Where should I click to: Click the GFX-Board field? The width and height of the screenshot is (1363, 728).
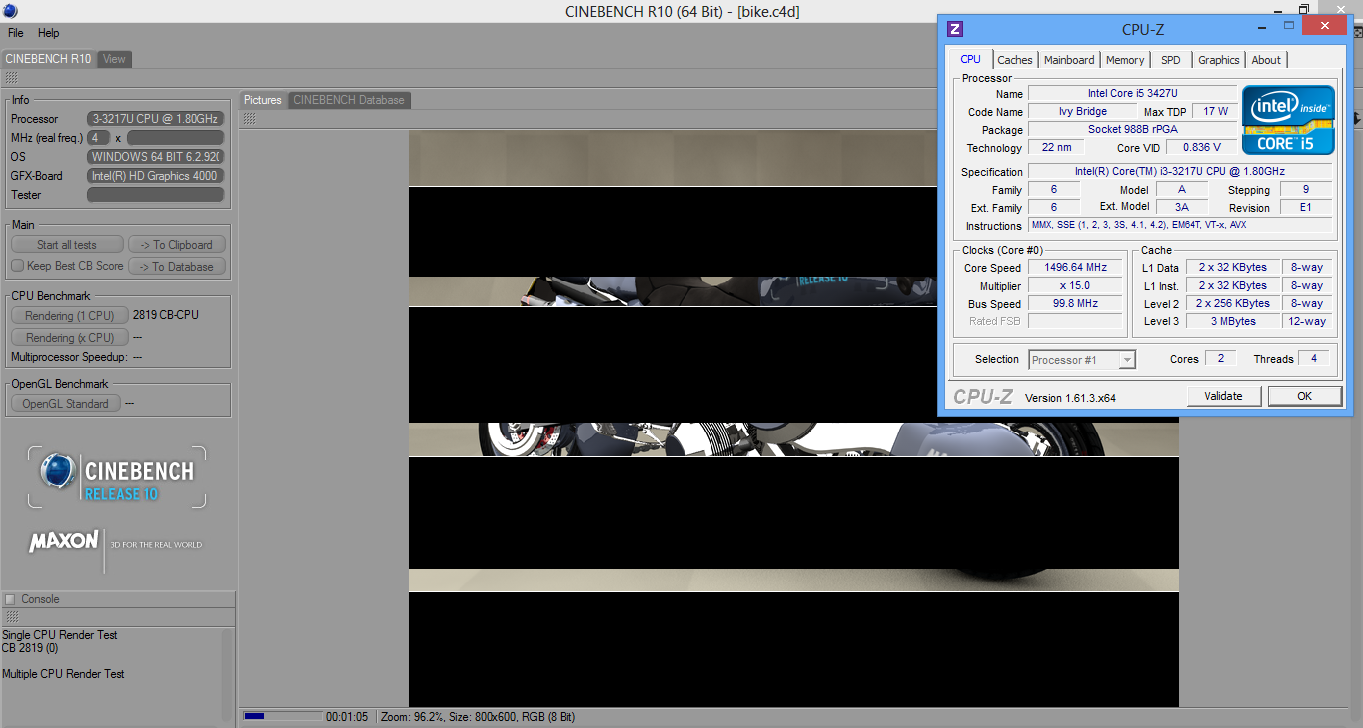[155, 176]
